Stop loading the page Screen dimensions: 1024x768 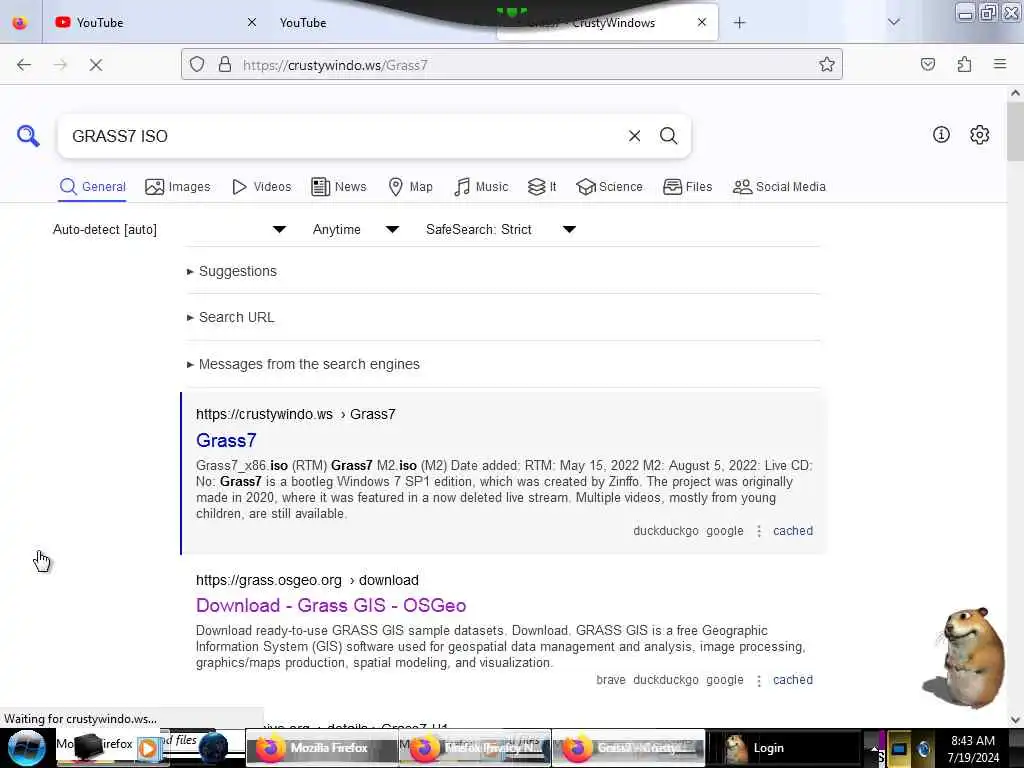tap(95, 65)
